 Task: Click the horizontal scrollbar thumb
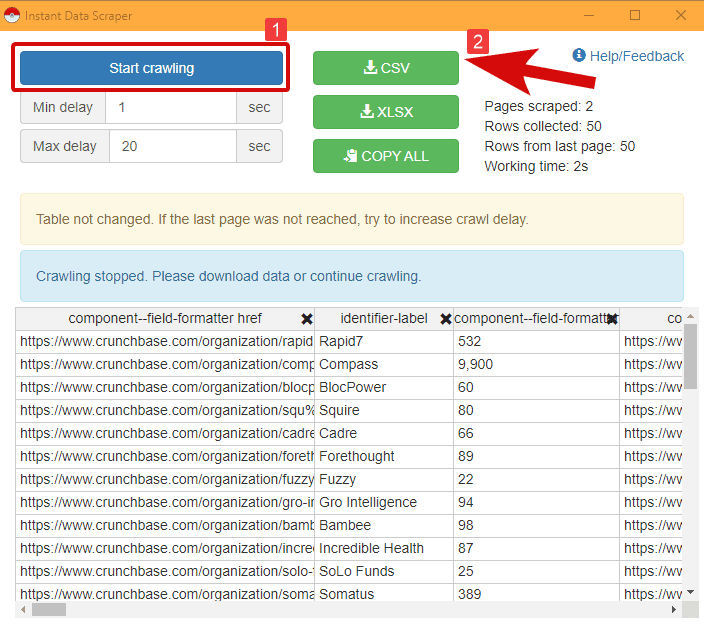tap(49, 609)
